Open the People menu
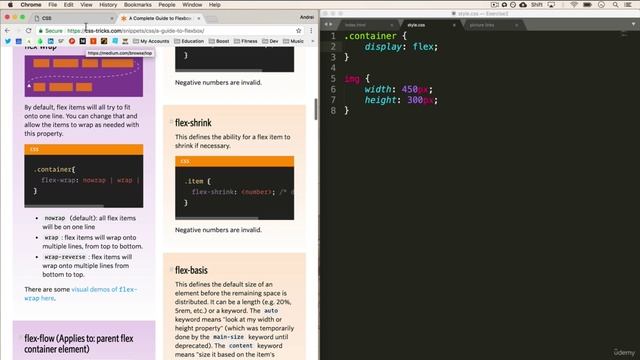 pyautogui.click(x=167, y=5)
